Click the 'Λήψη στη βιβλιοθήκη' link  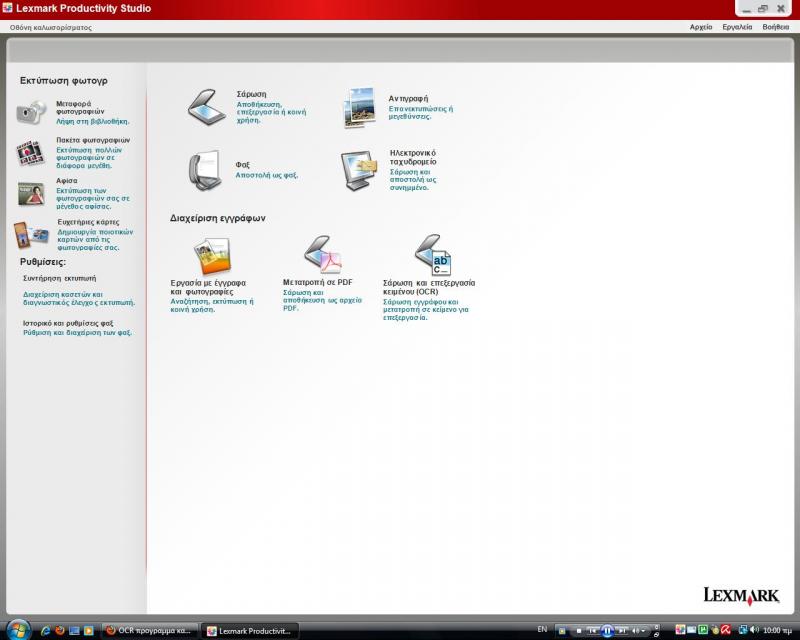tap(92, 121)
